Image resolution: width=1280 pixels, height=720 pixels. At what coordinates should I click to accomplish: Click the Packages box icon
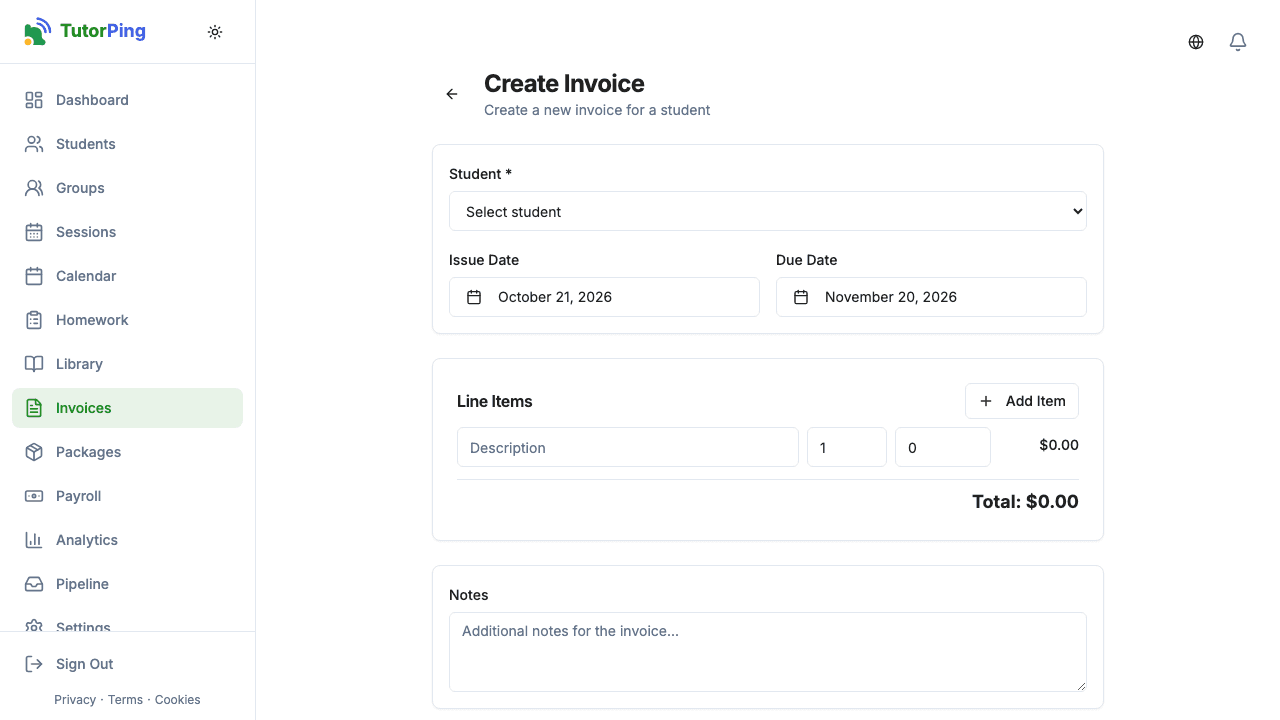[34, 452]
